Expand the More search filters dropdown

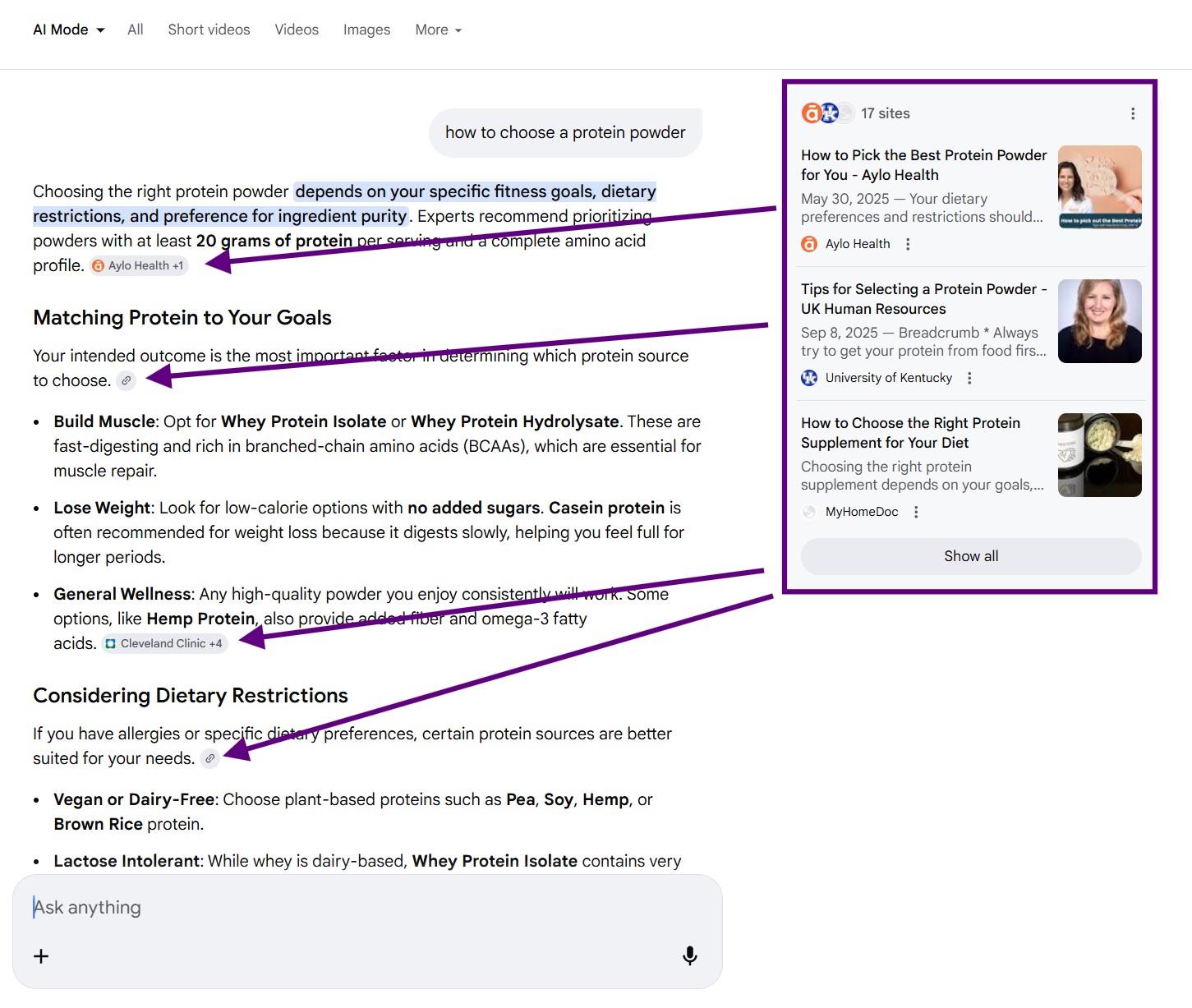pyautogui.click(x=438, y=30)
